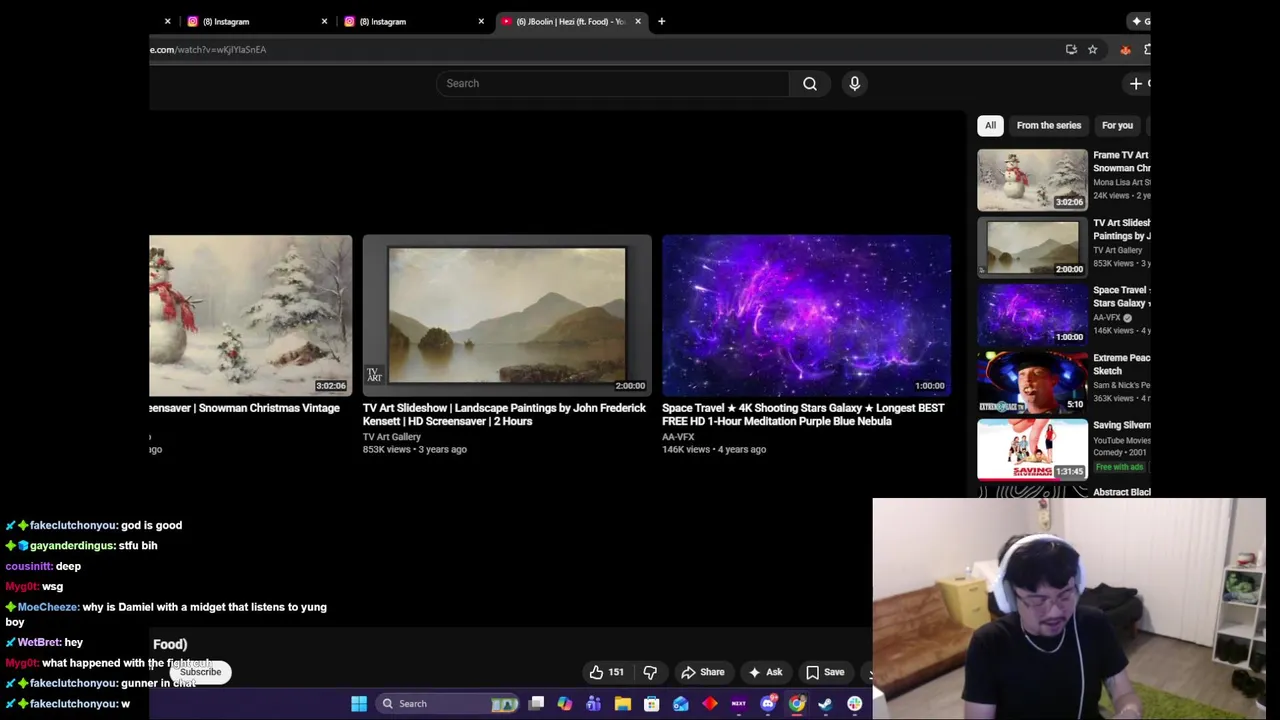Open sidebar 2:00:00 landscape painting thumbnail
1280x720 pixels.
click(x=1032, y=247)
